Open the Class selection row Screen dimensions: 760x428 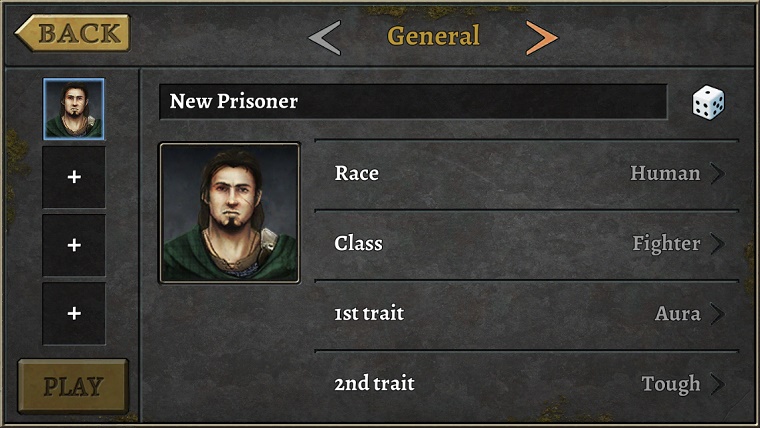526,244
